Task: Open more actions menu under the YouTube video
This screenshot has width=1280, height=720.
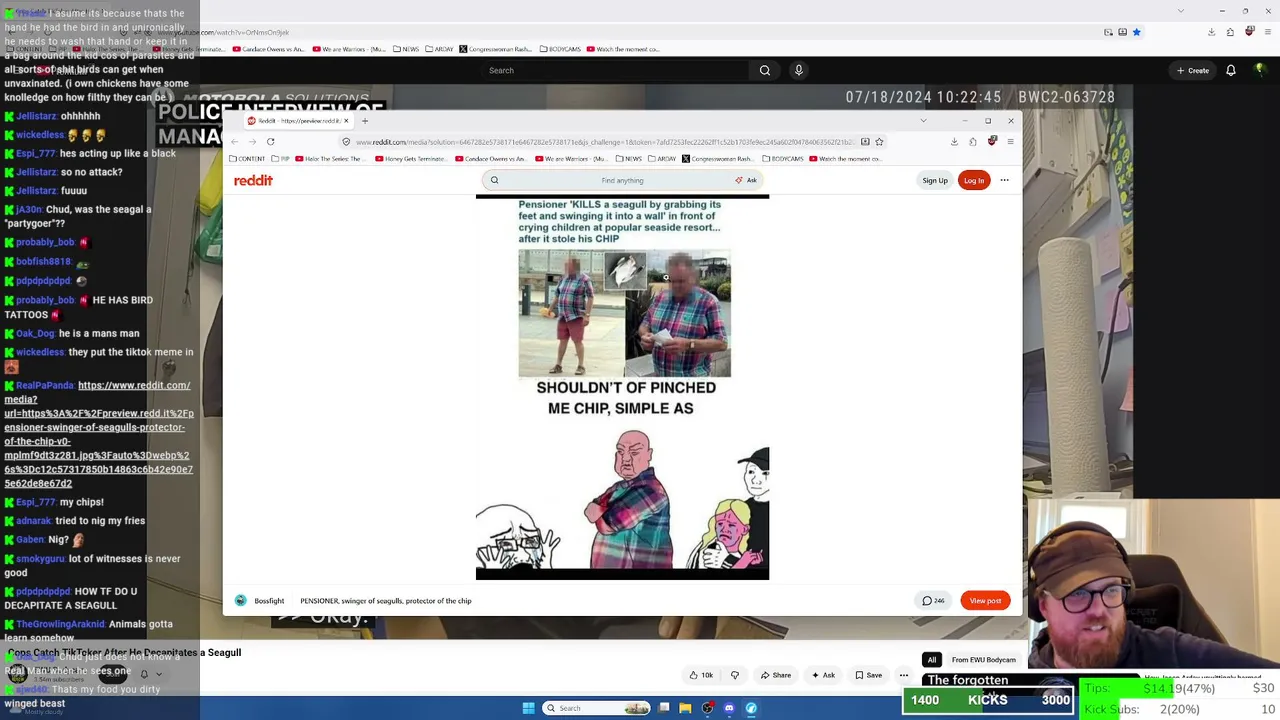Action: (x=903, y=675)
